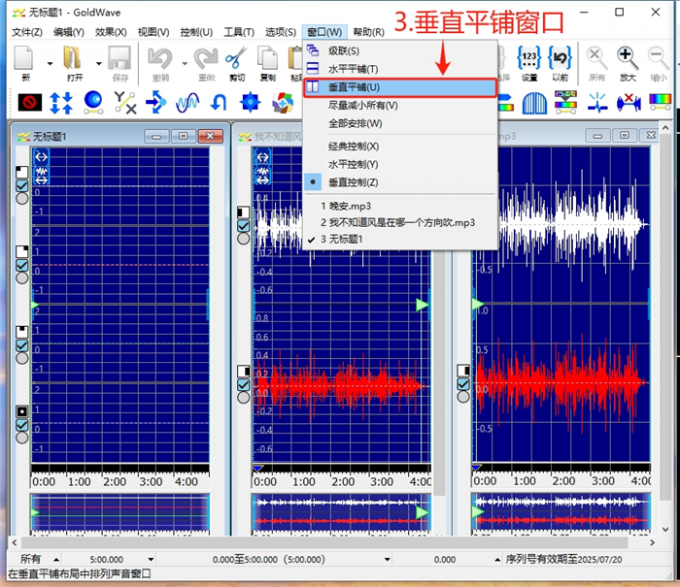680x587 pixels.
Task: Click the horizontal zoom arrows icon in 无标题1 window
Action: (41, 157)
